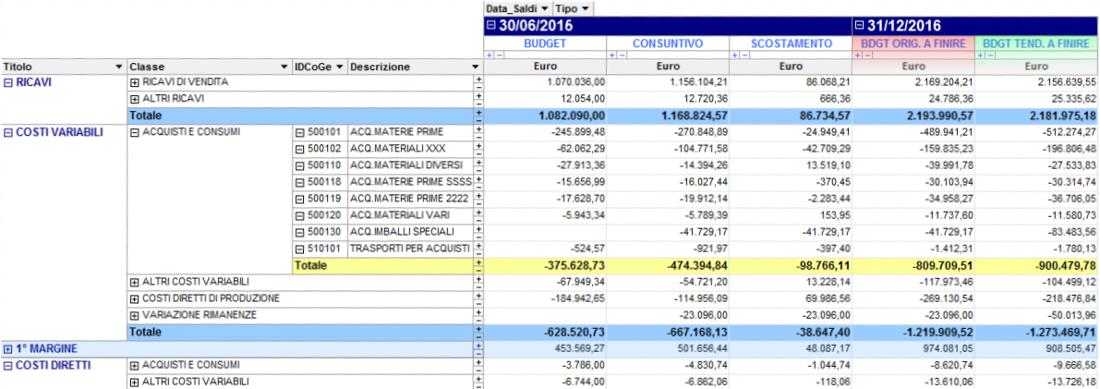This screenshot has height=389, width=1100.
Task: Select the BDGT TEND. A FINIRE header
Action: click(x=1035, y=43)
